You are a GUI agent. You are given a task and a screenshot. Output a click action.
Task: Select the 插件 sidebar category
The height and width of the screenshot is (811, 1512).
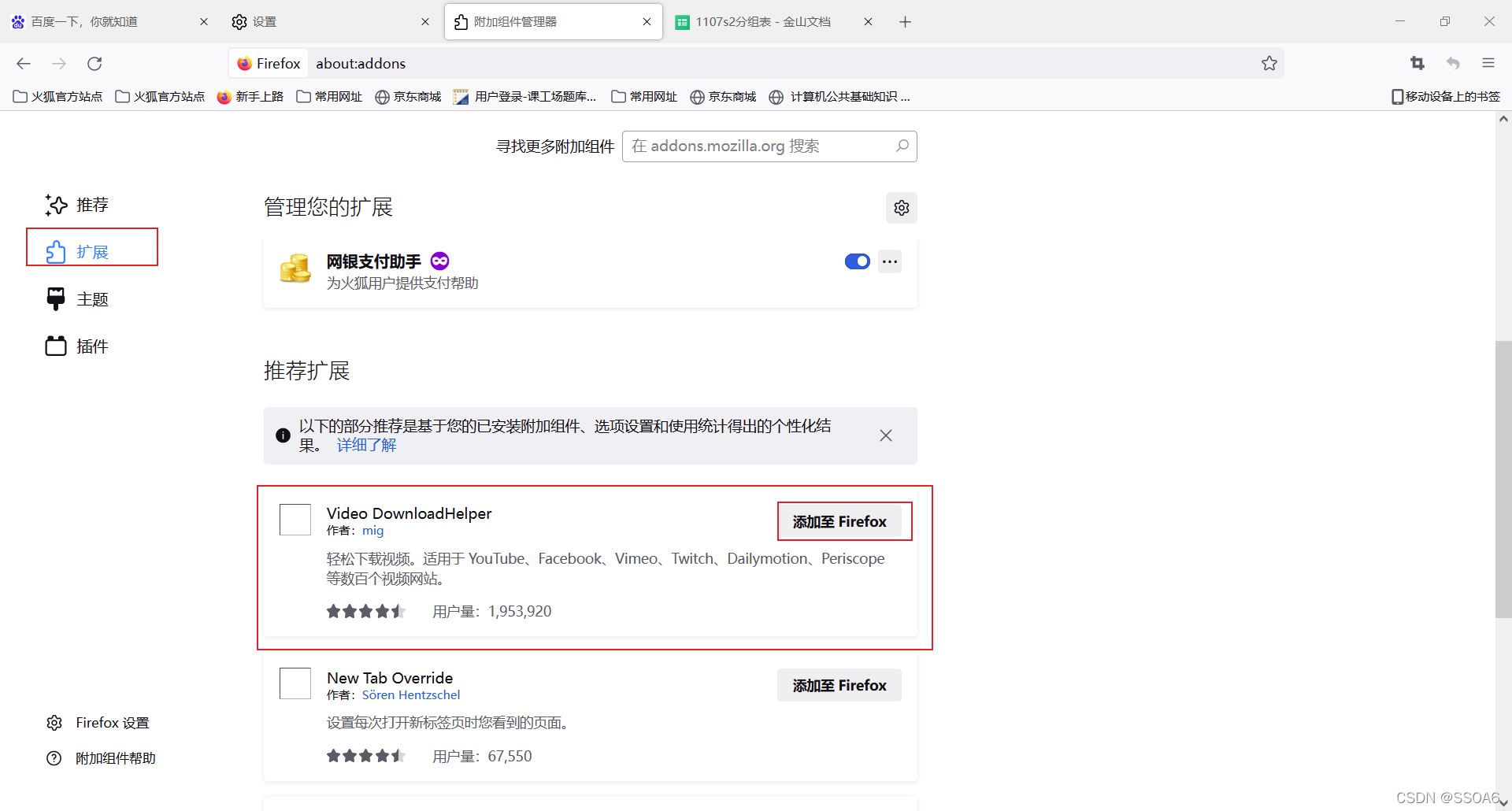[x=77, y=346]
